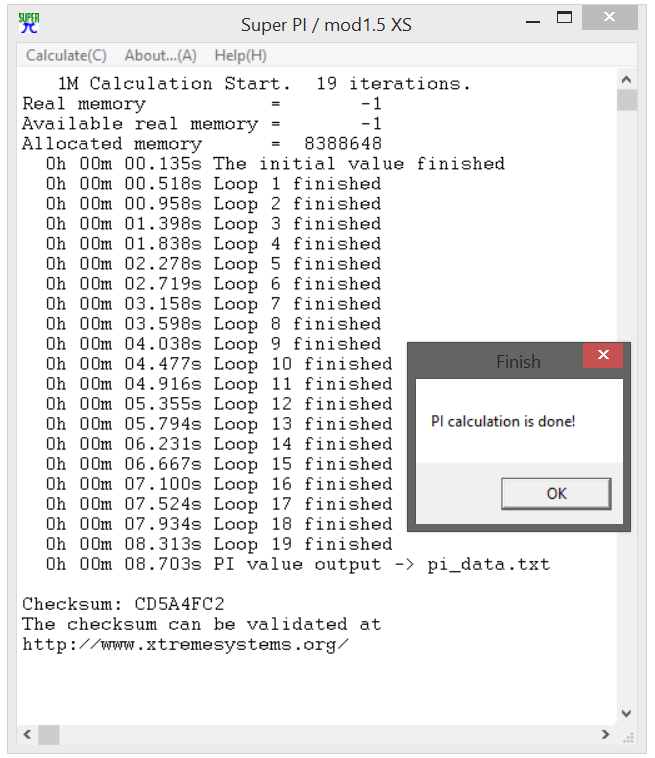Click the Checksum CD5A4FC2 line
This screenshot has width=655, height=758.
point(123,604)
